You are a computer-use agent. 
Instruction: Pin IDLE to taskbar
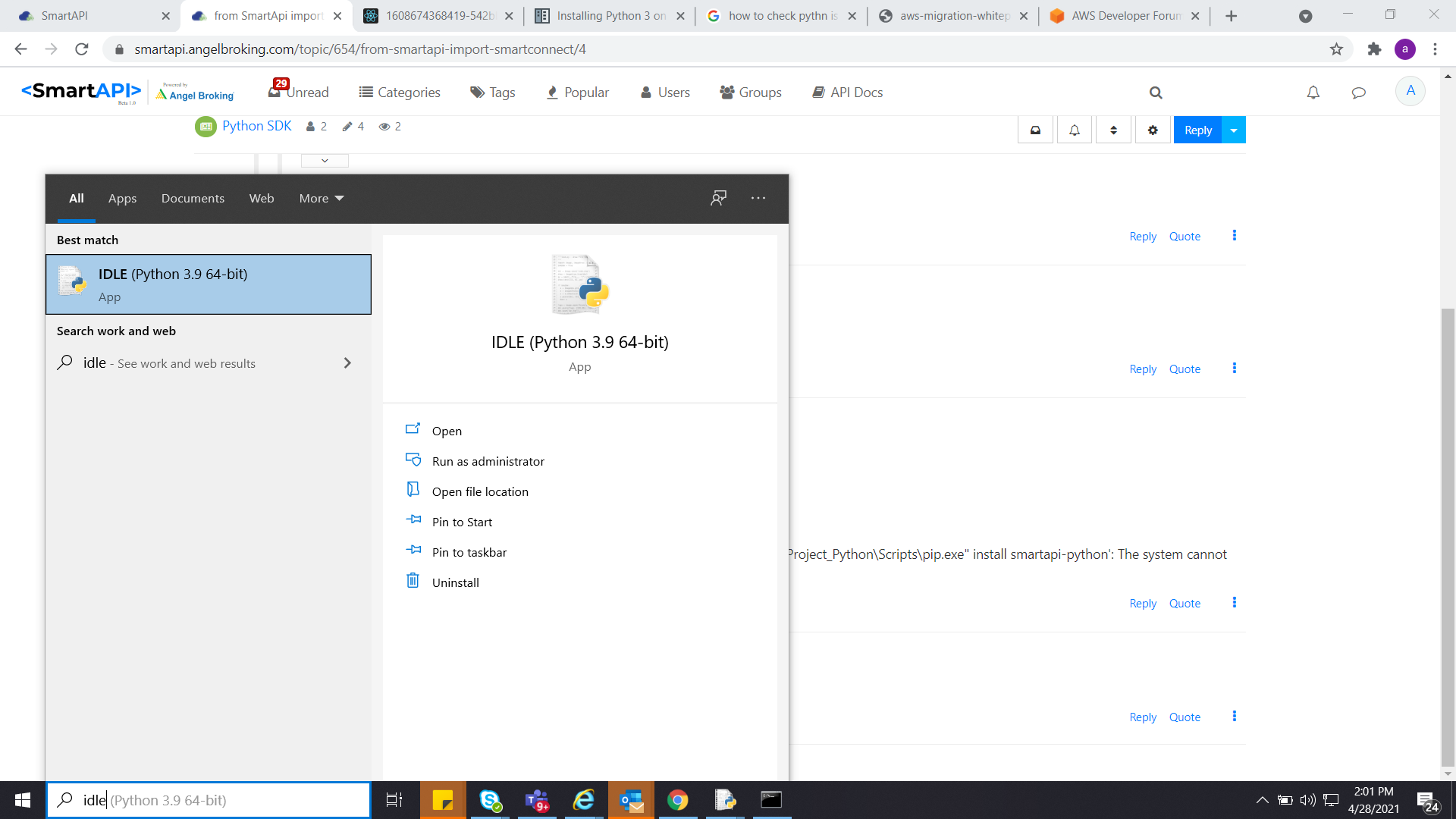point(469,552)
